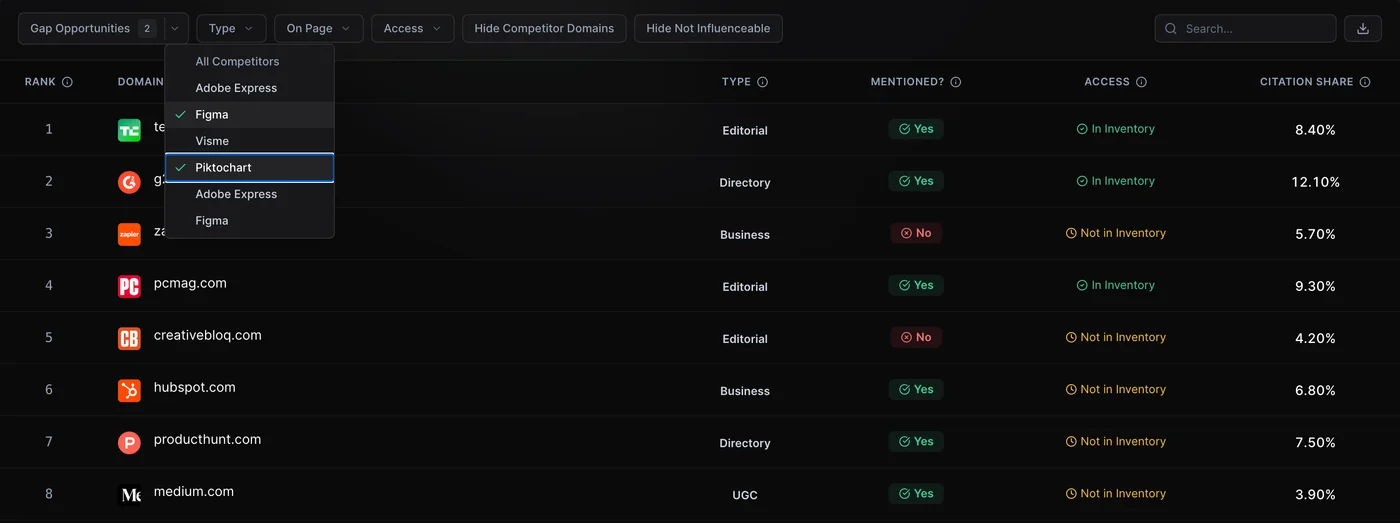Click the producthunt.com domain name

click(x=207, y=439)
